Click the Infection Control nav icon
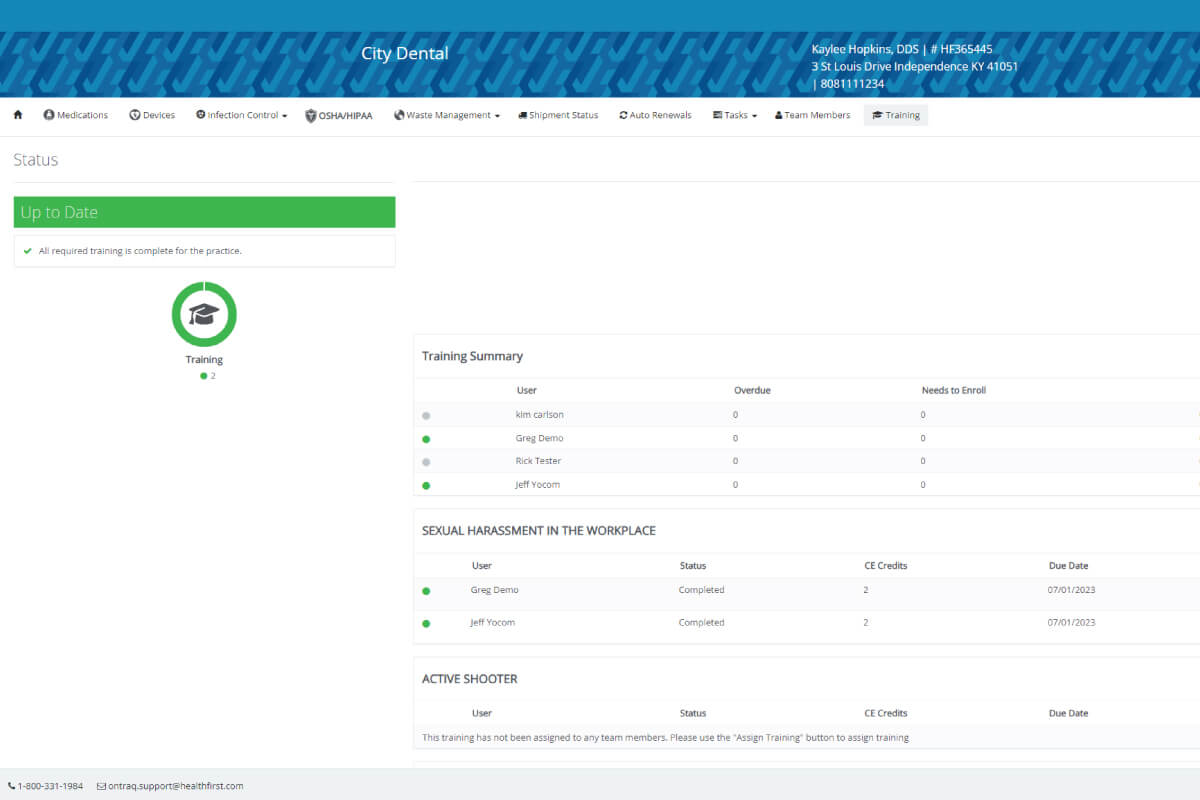Image resolution: width=1200 pixels, height=800 pixels. [200, 115]
